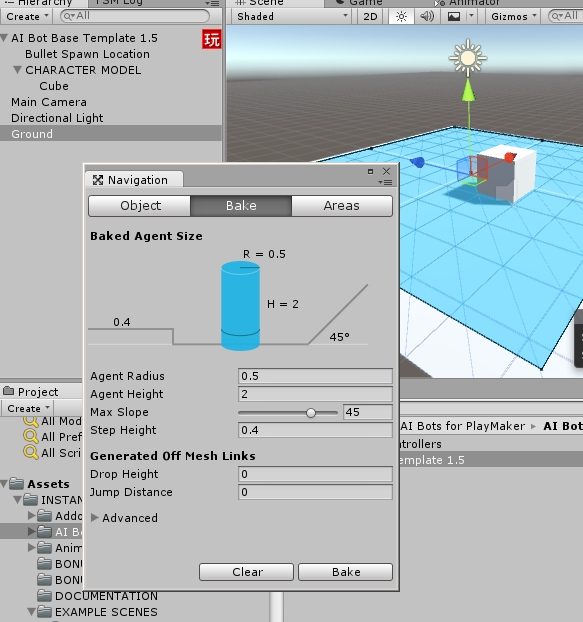Click the Scene view search field
This screenshot has width=583, height=622.
(x=565, y=16)
